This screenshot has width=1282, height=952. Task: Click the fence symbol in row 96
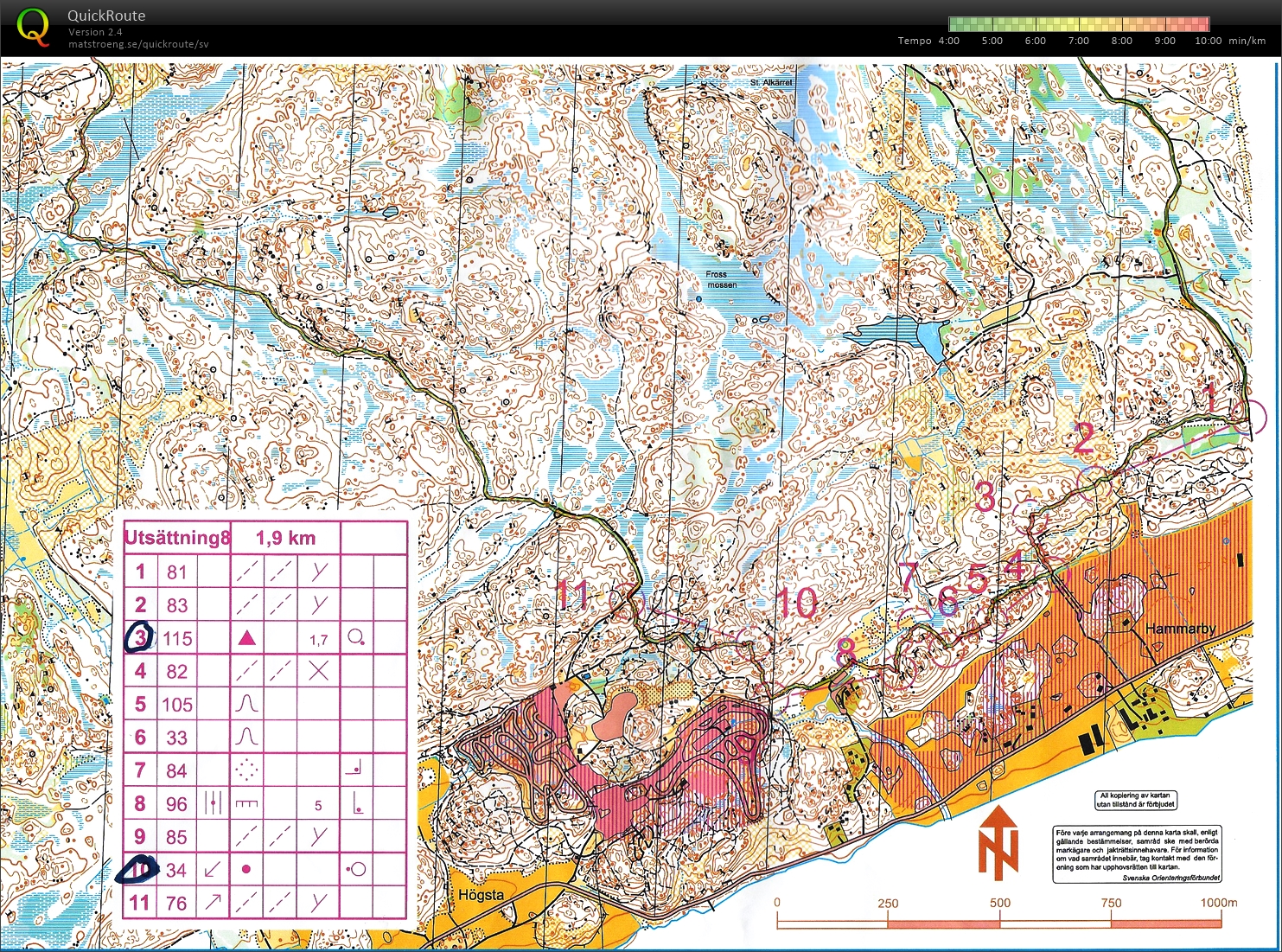point(246,803)
